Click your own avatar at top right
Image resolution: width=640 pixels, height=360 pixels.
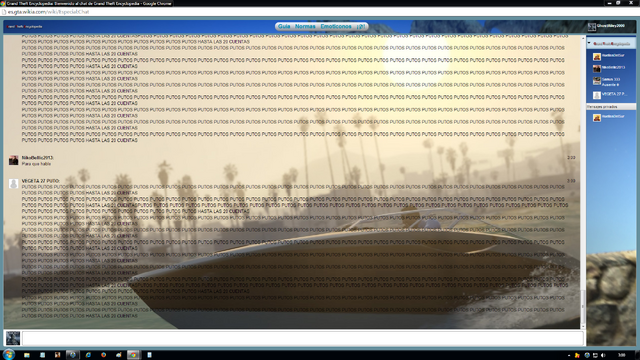(592, 27)
